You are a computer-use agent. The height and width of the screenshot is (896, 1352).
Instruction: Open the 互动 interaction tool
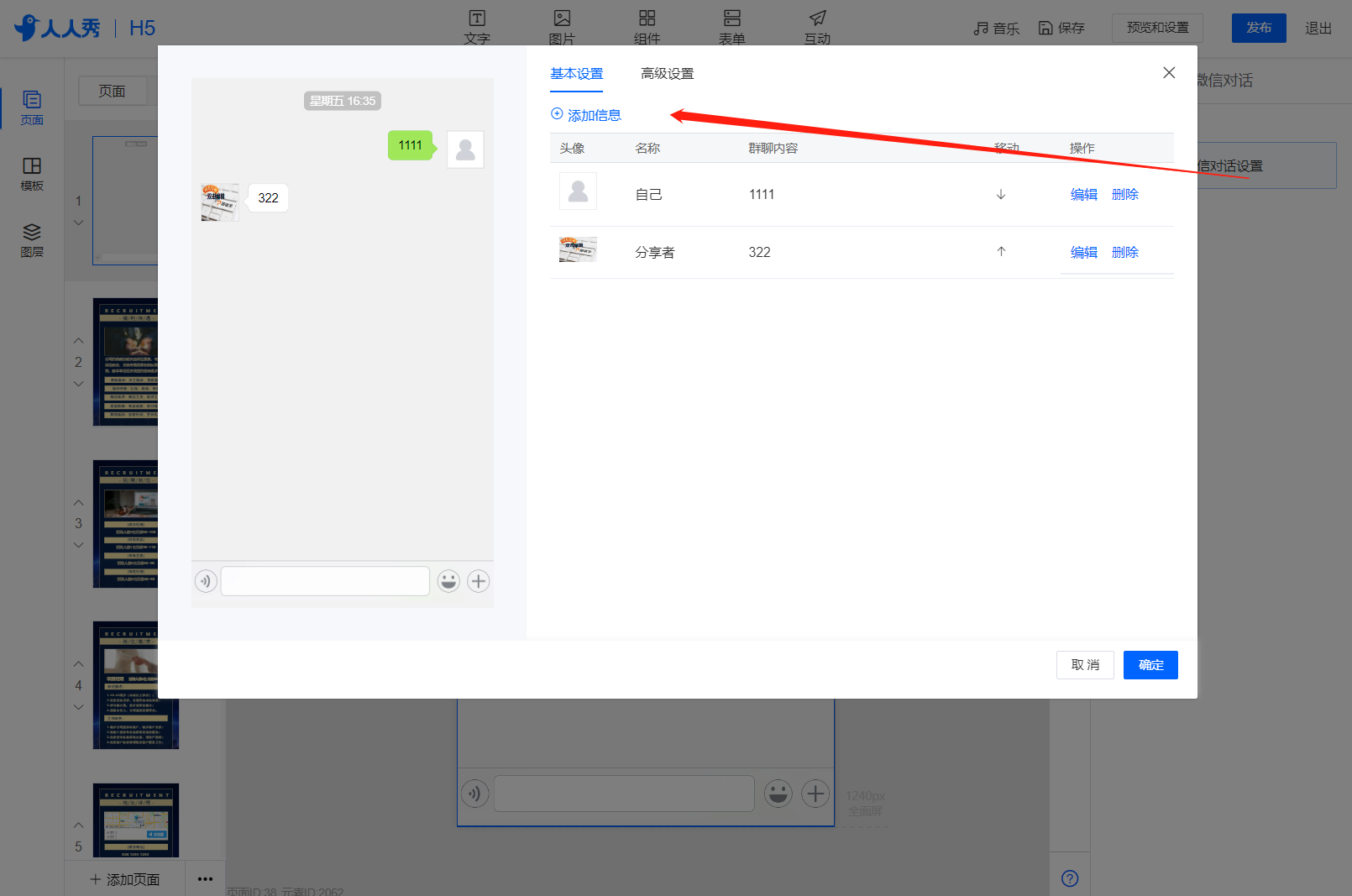(x=817, y=27)
